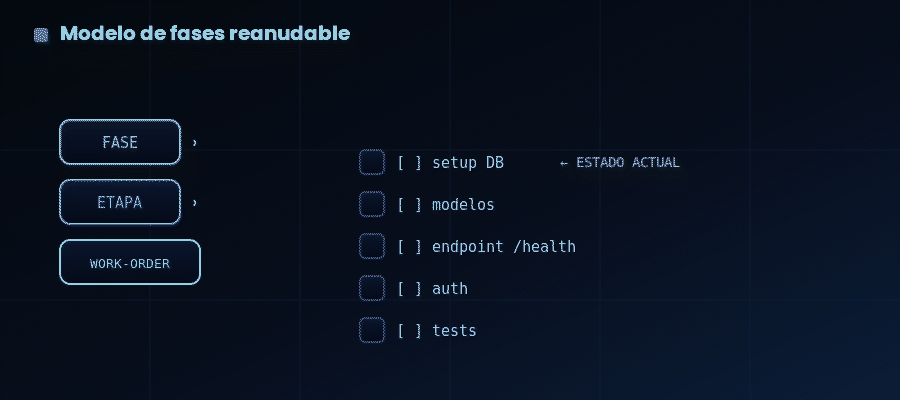
Task: Select the modelos task text
Action: pos(463,204)
